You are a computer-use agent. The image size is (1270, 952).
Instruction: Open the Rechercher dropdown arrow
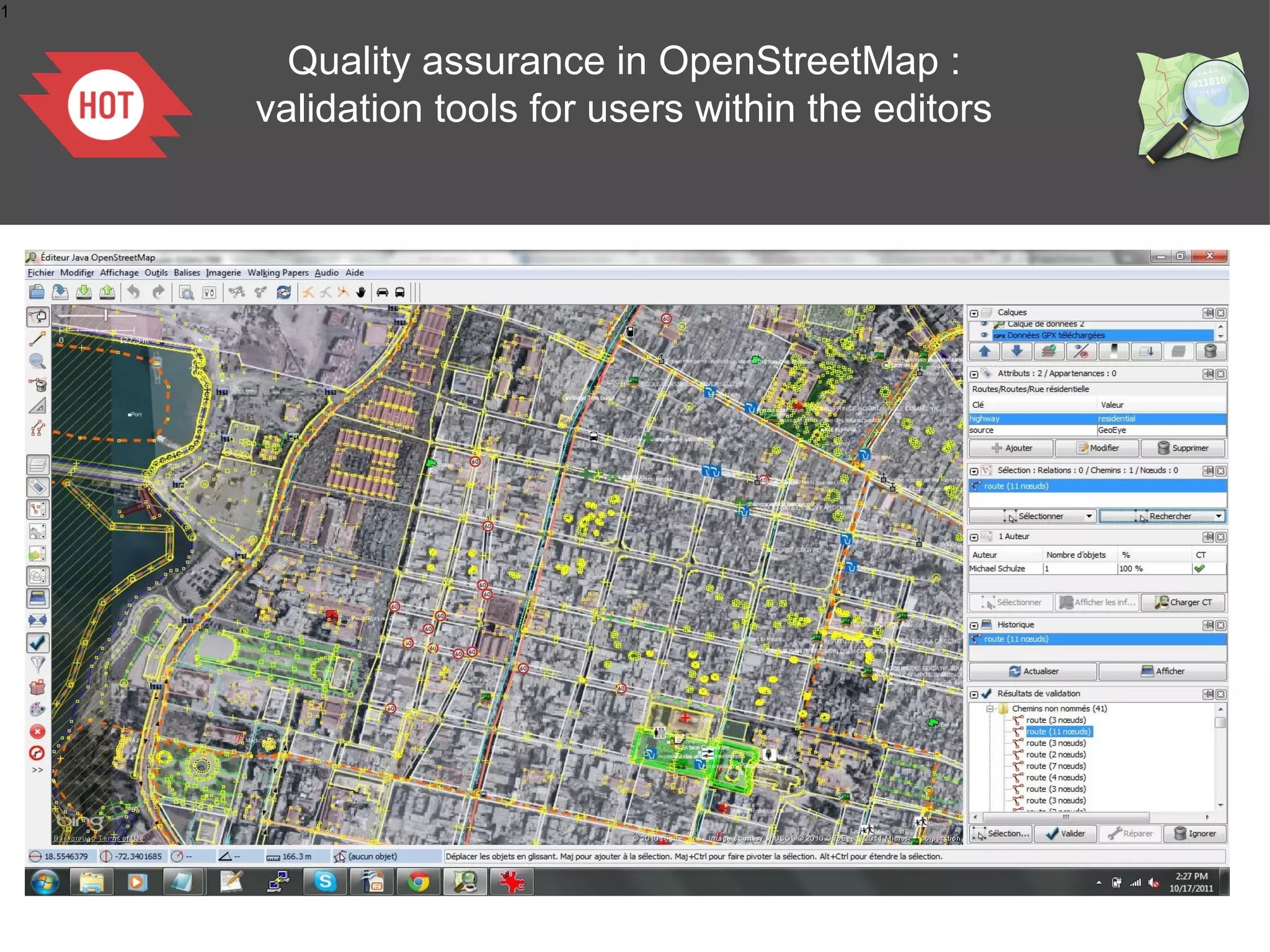[1219, 516]
